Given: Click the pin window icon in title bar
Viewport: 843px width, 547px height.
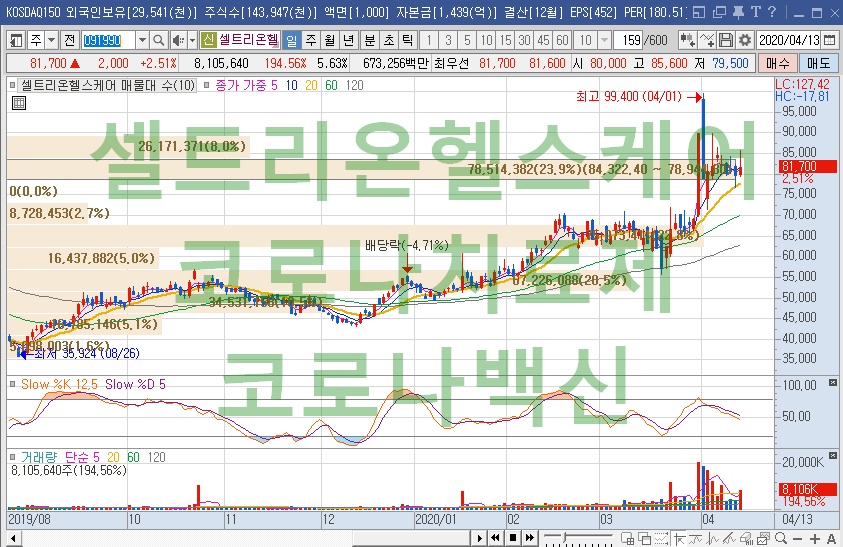Looking at the screenshot, I should pos(738,12).
